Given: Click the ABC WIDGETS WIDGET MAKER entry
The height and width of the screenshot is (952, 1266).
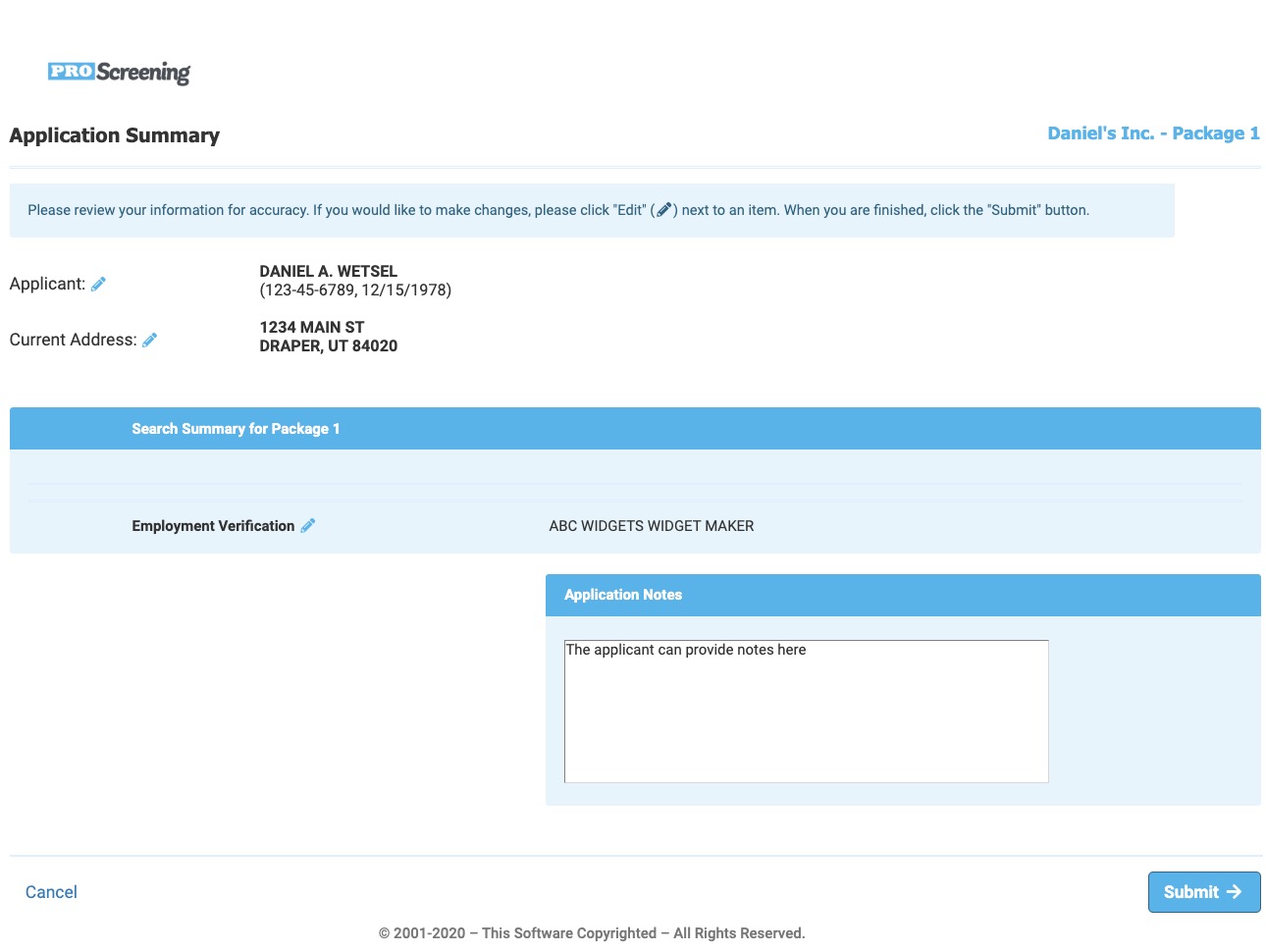Looking at the screenshot, I should point(652,526).
